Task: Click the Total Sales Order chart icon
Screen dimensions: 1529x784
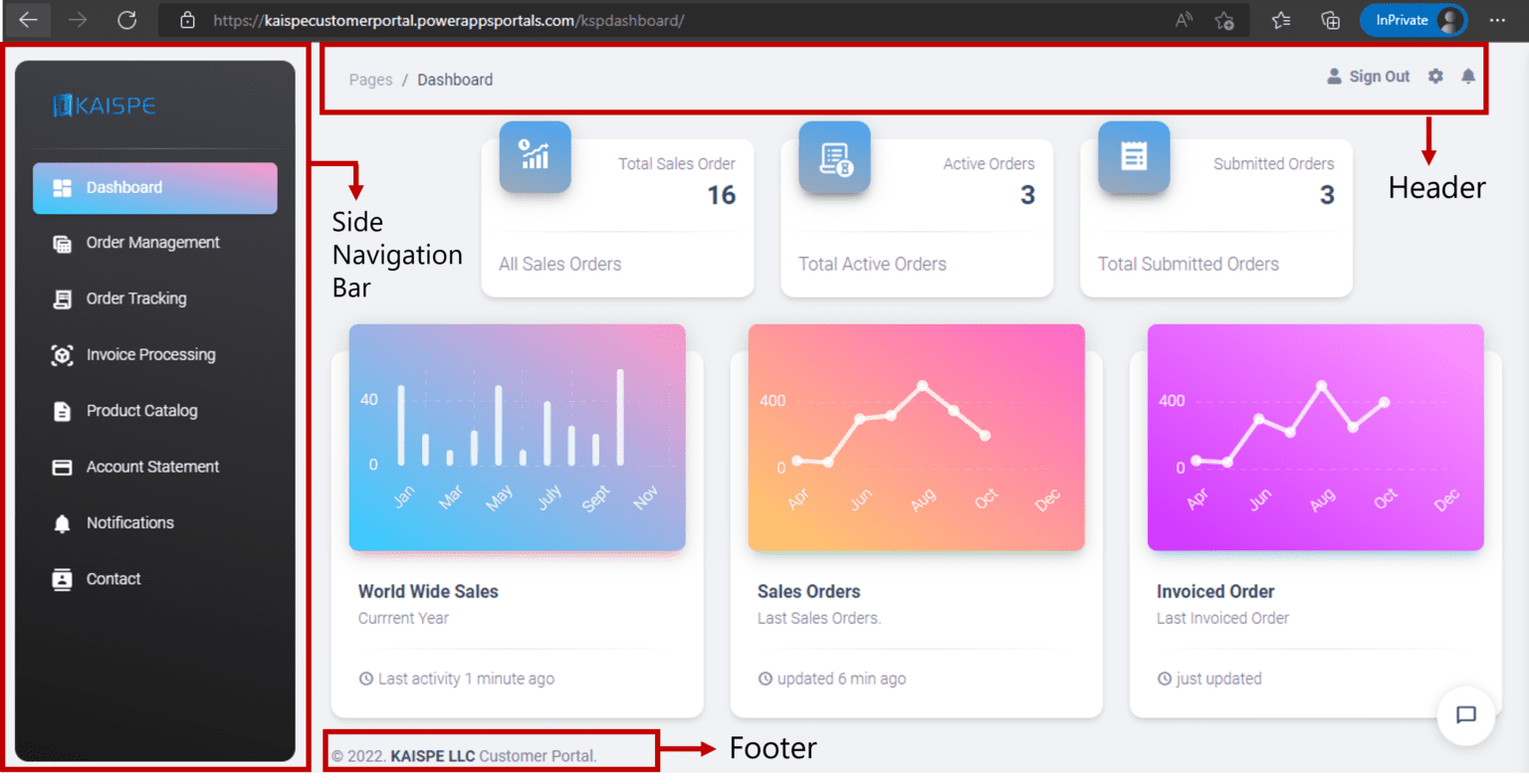Action: click(x=535, y=156)
